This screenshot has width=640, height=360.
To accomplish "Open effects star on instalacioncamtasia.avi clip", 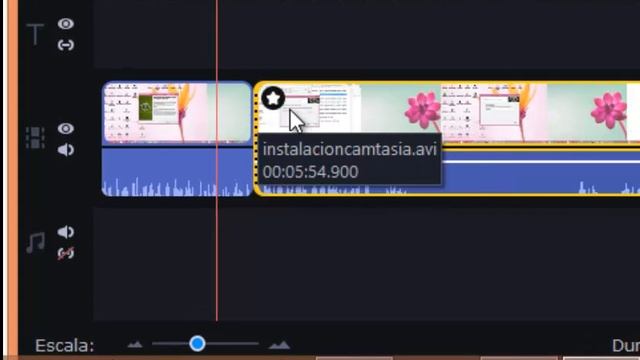I will point(273,98).
